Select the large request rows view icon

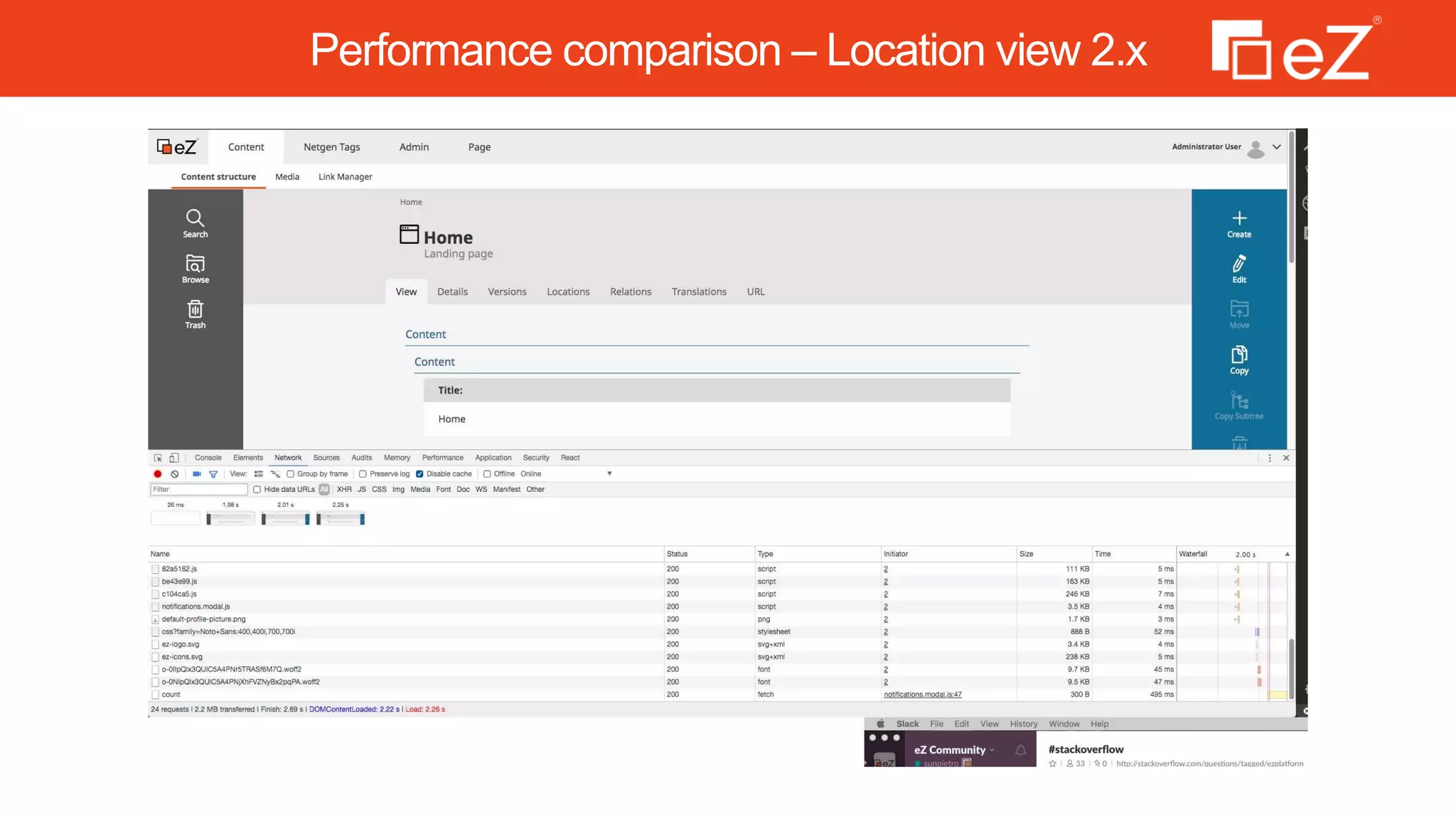[x=259, y=474]
